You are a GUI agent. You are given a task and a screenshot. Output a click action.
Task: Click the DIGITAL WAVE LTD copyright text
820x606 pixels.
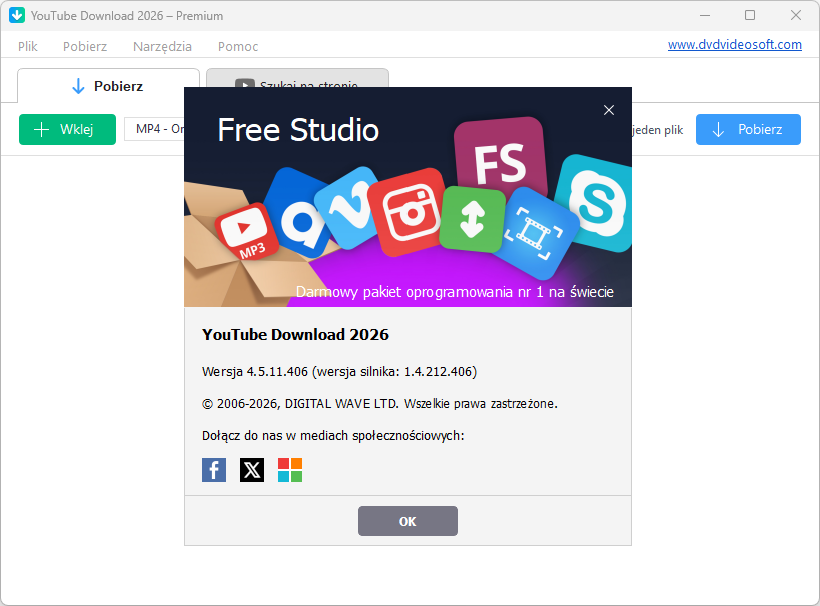[x=380, y=404]
